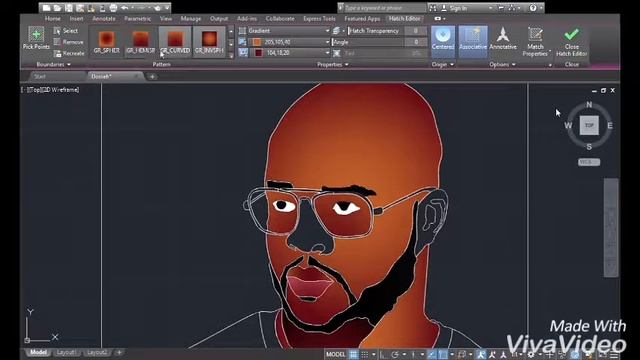Screen dimensions: 640x360
Task: Click the Plot printer quick access icon
Action: tap(113, 8)
